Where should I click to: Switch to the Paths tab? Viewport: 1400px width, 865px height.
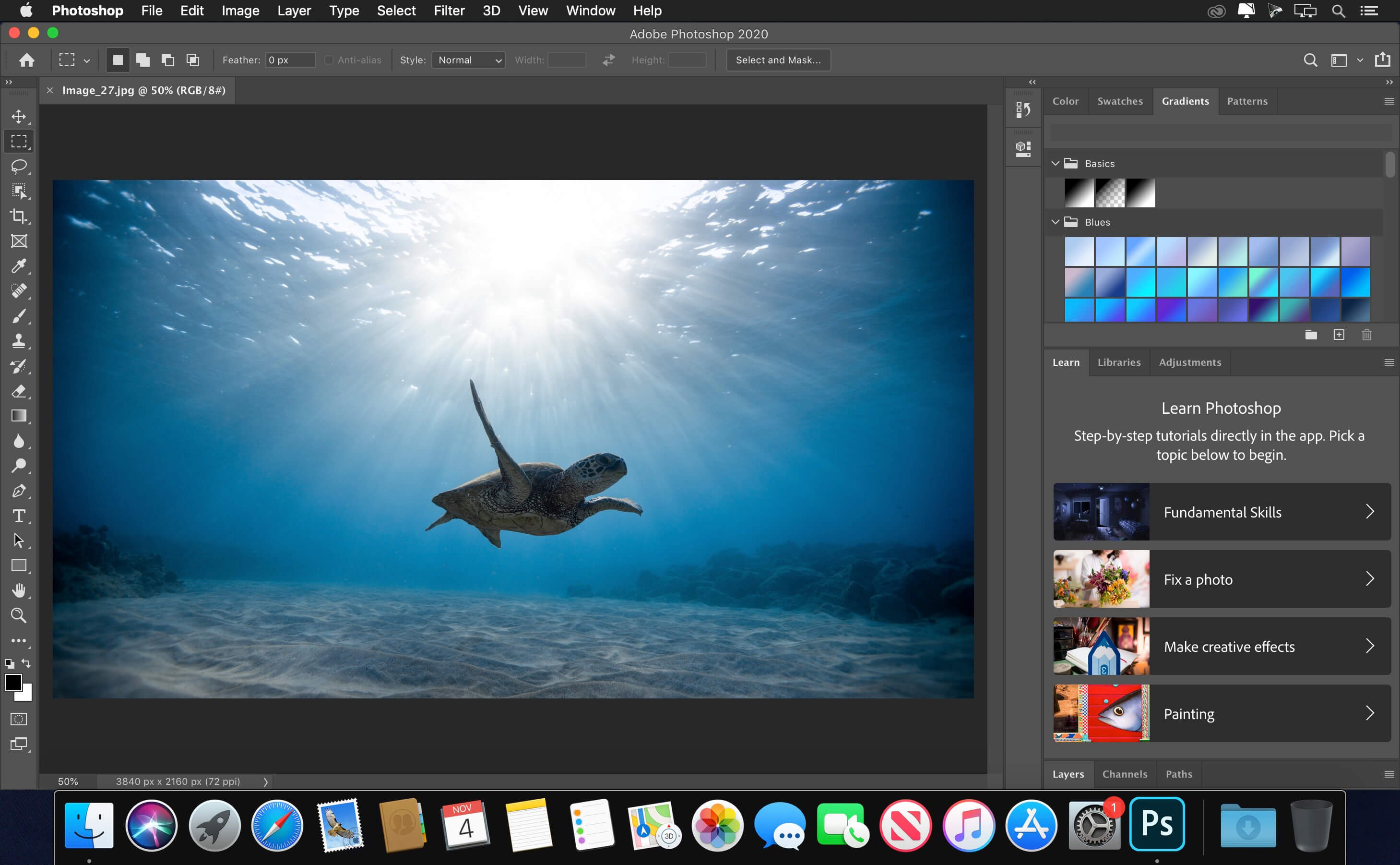(1177, 774)
